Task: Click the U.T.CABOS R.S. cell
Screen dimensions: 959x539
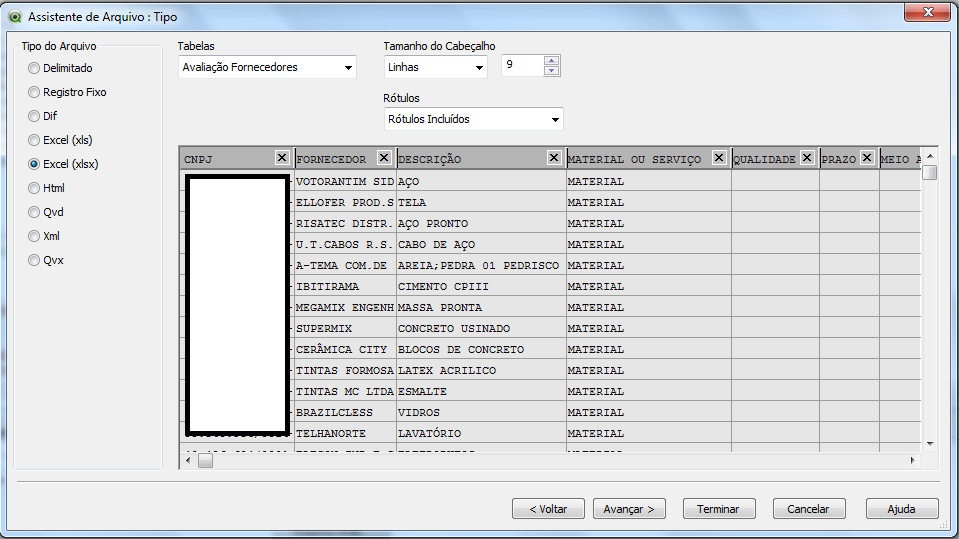Action: [345, 245]
